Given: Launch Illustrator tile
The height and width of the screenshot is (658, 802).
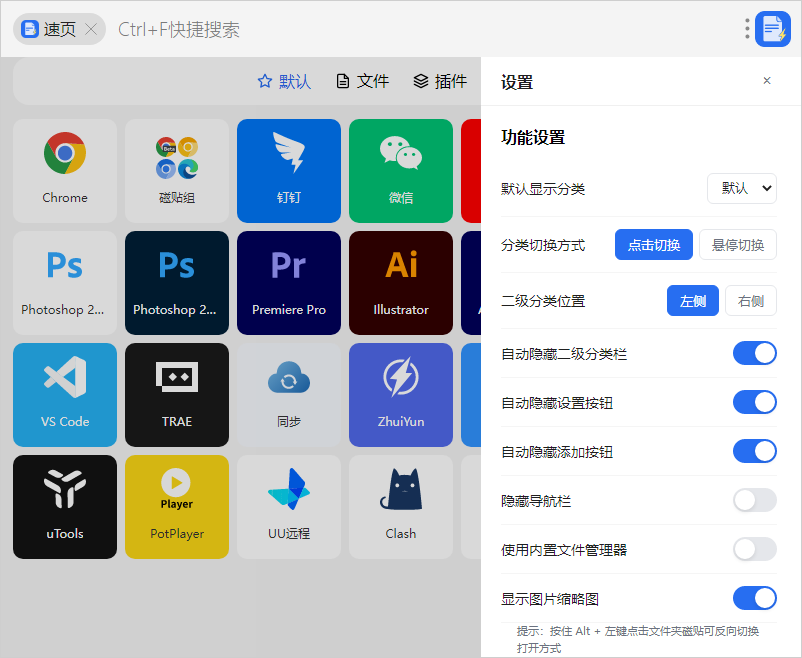Looking at the screenshot, I should tap(401, 283).
